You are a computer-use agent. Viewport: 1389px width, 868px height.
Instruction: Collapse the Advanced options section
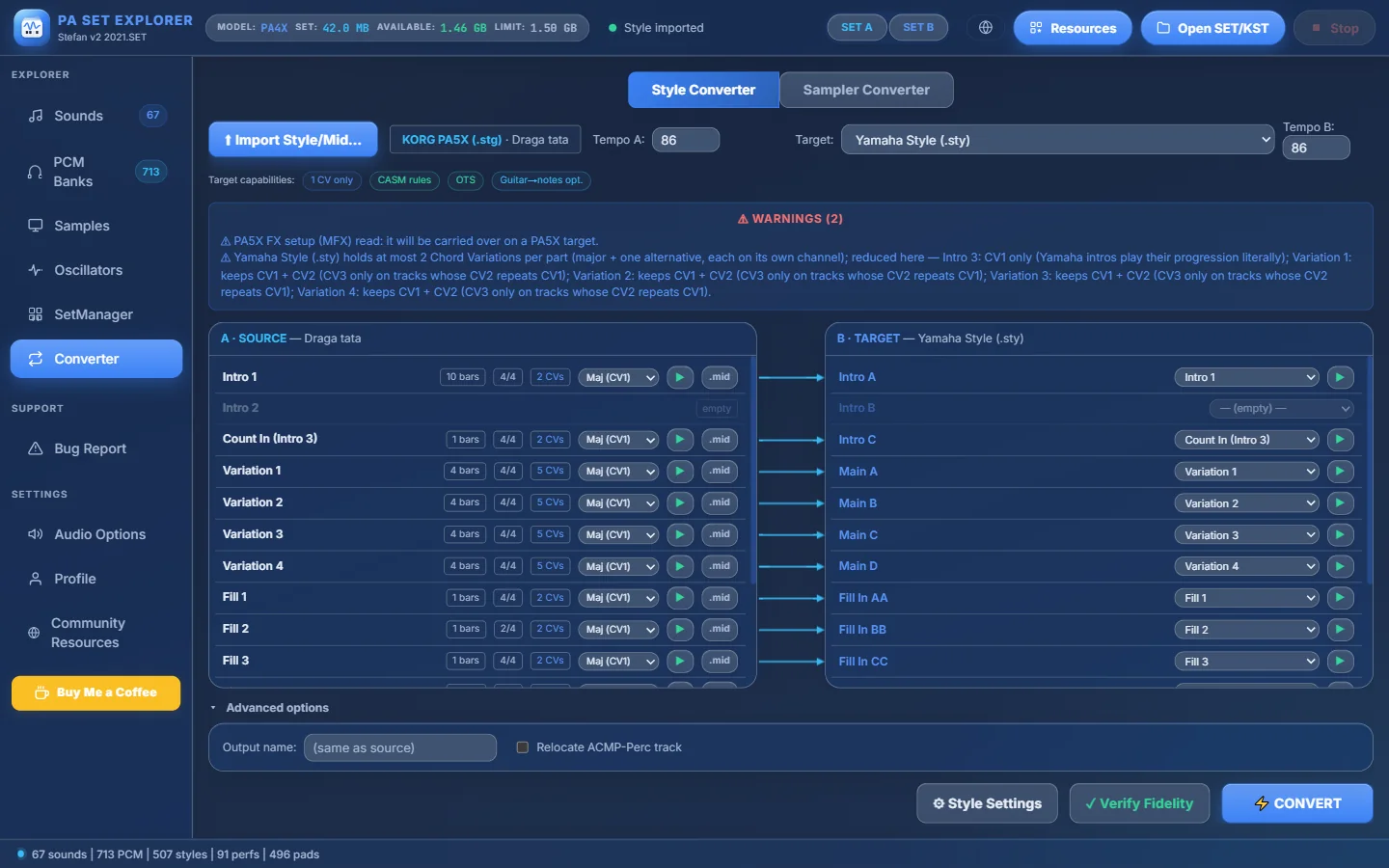(x=270, y=708)
